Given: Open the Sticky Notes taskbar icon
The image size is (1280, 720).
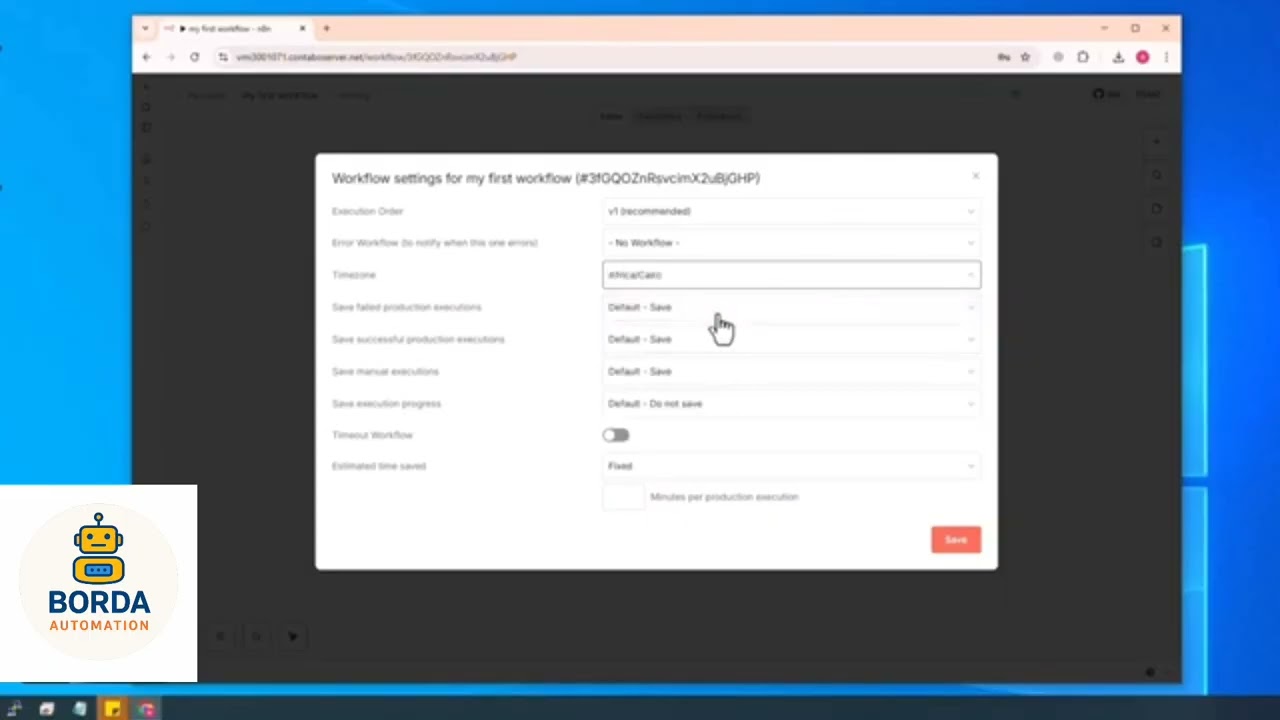Looking at the screenshot, I should (112, 709).
